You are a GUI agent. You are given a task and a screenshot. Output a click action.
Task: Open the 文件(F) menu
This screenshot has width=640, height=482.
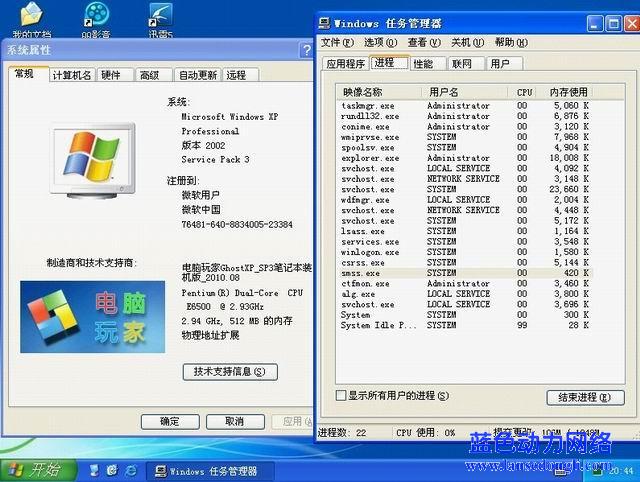[x=337, y=42]
